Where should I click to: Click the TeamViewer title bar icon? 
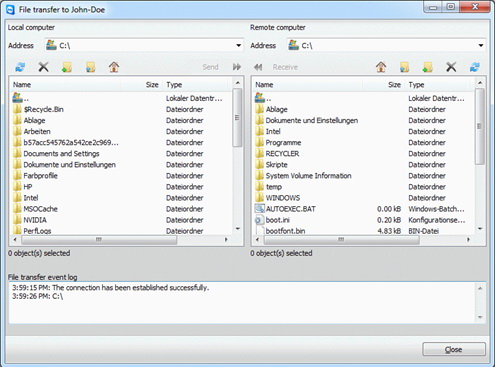click(10, 10)
